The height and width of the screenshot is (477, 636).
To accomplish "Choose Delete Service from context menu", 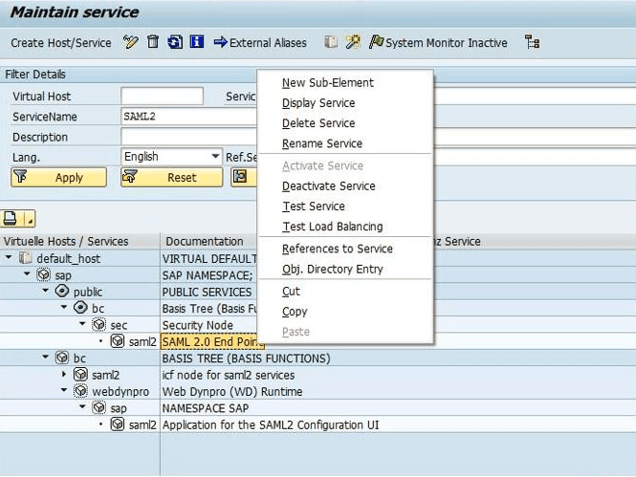I will point(318,123).
